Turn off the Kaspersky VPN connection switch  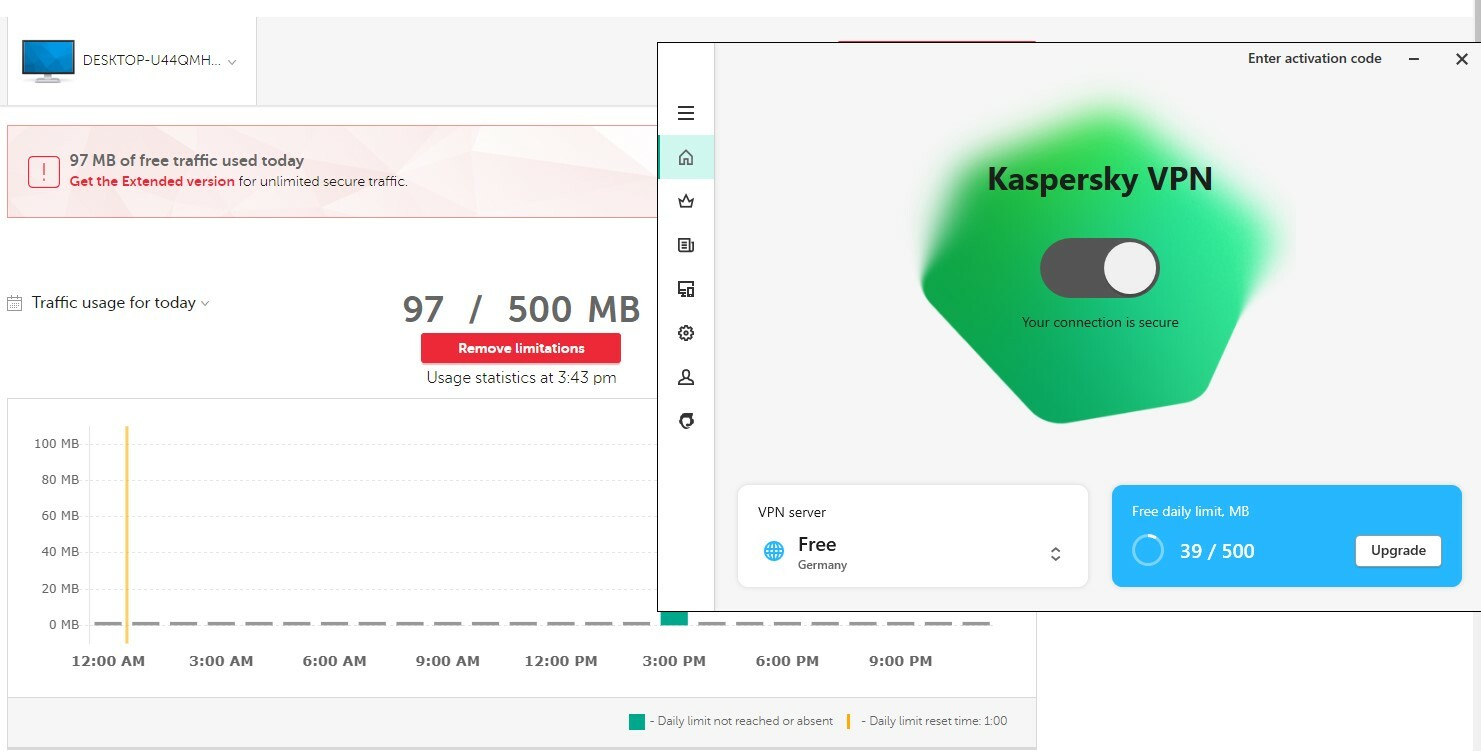click(1100, 268)
